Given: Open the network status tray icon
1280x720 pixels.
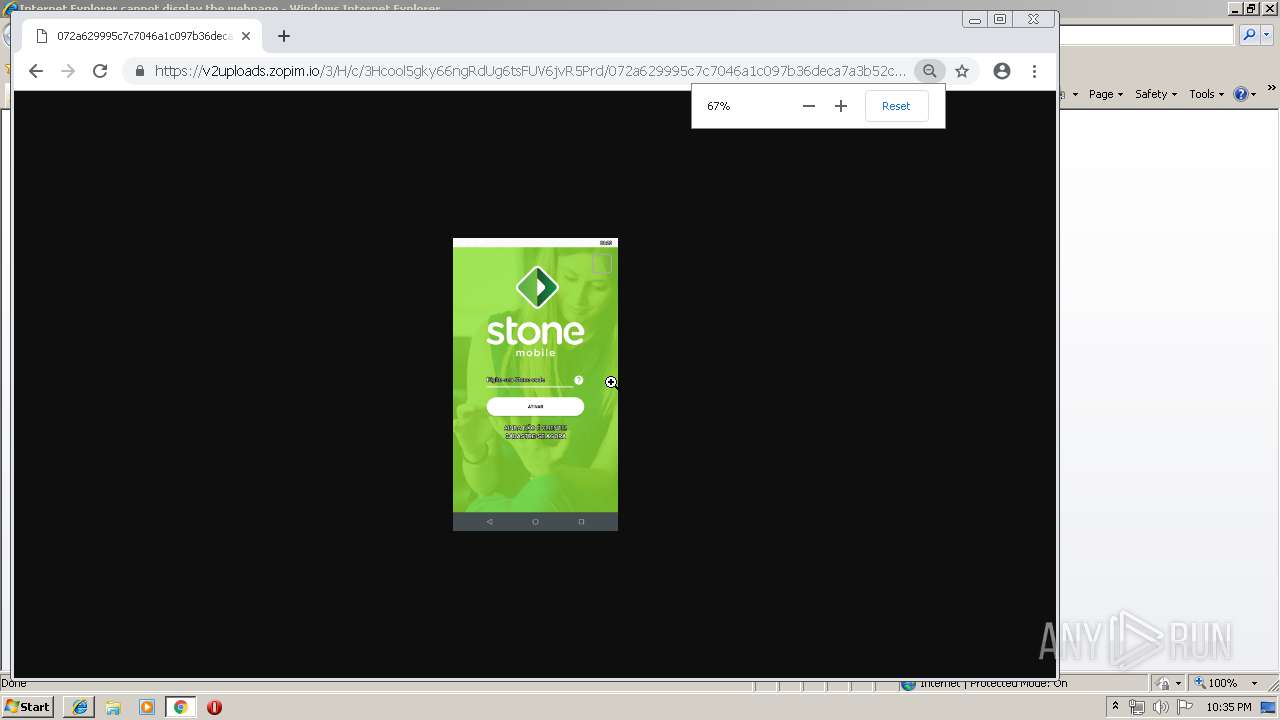Looking at the screenshot, I should [x=1137, y=707].
